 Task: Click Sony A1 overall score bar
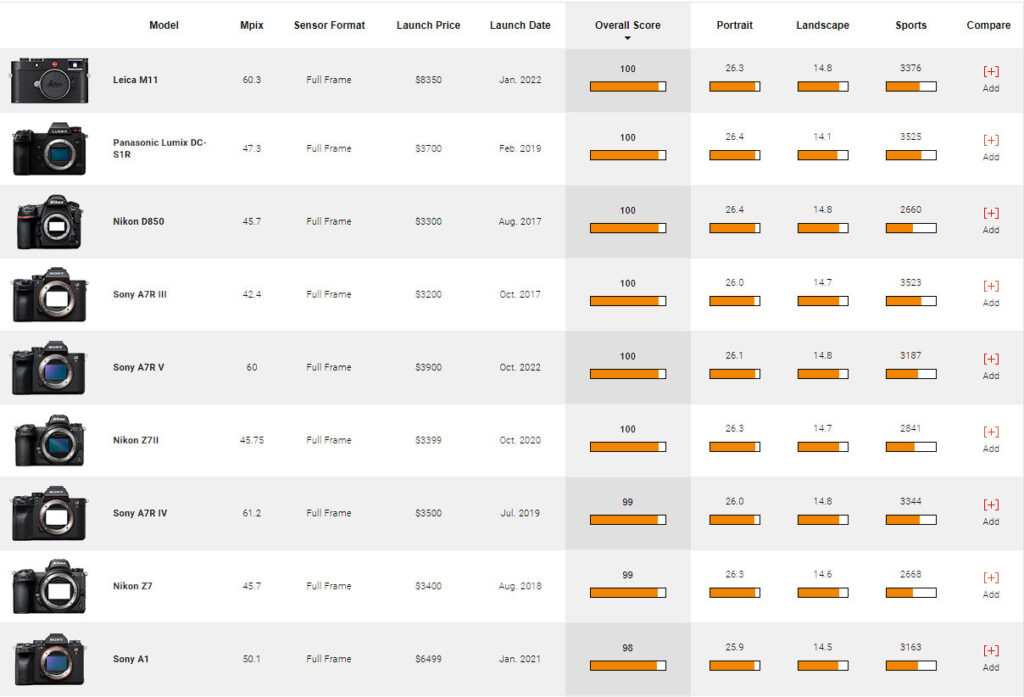pos(628,666)
